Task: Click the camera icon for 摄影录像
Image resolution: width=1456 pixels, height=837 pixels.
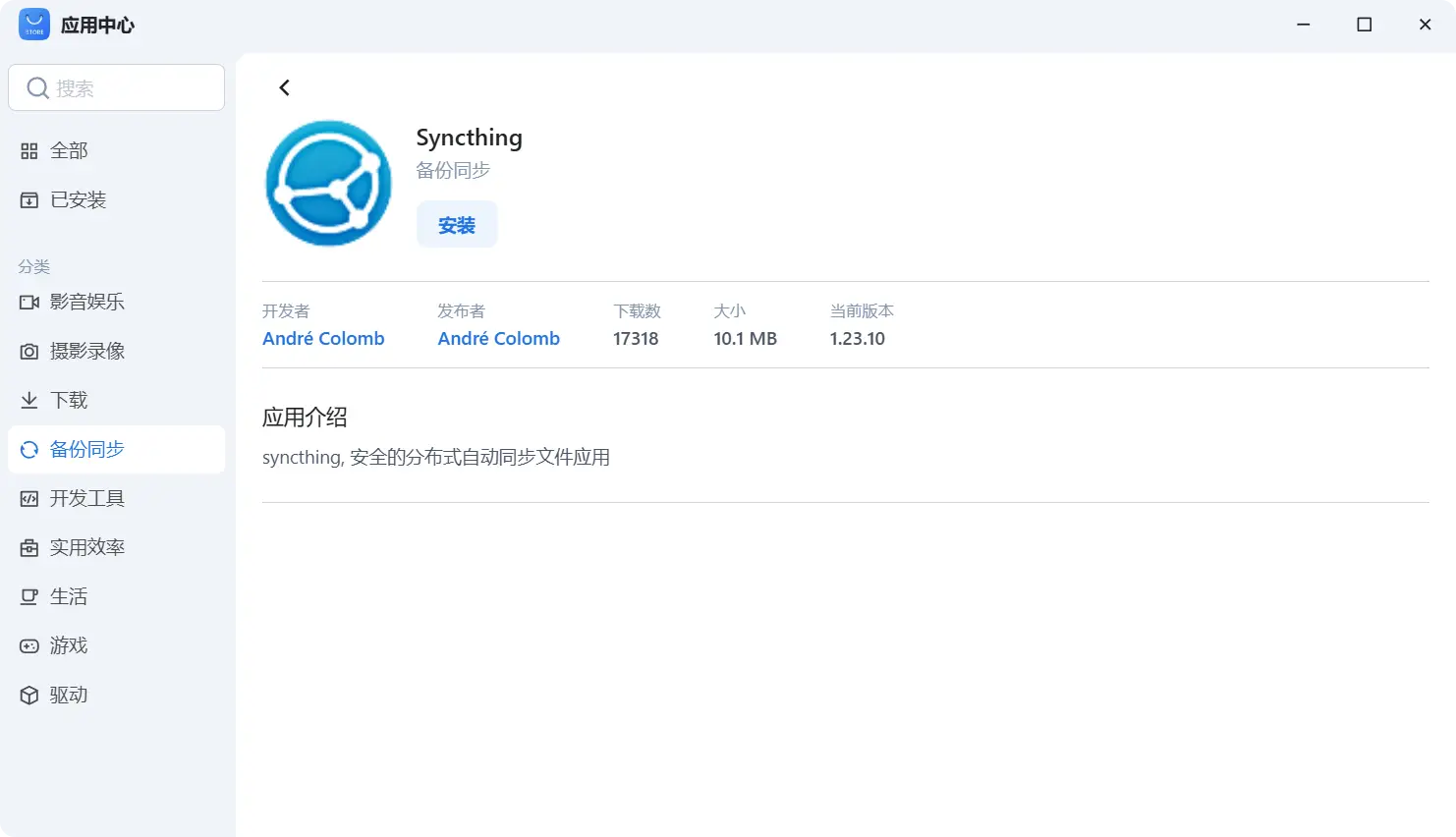Action: coord(29,352)
